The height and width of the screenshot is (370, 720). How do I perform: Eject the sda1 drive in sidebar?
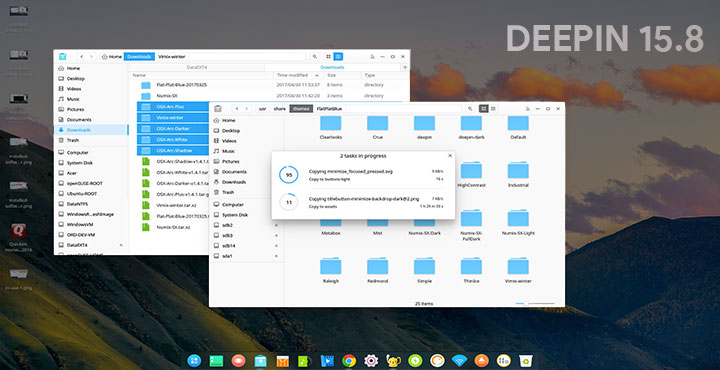(x=276, y=256)
